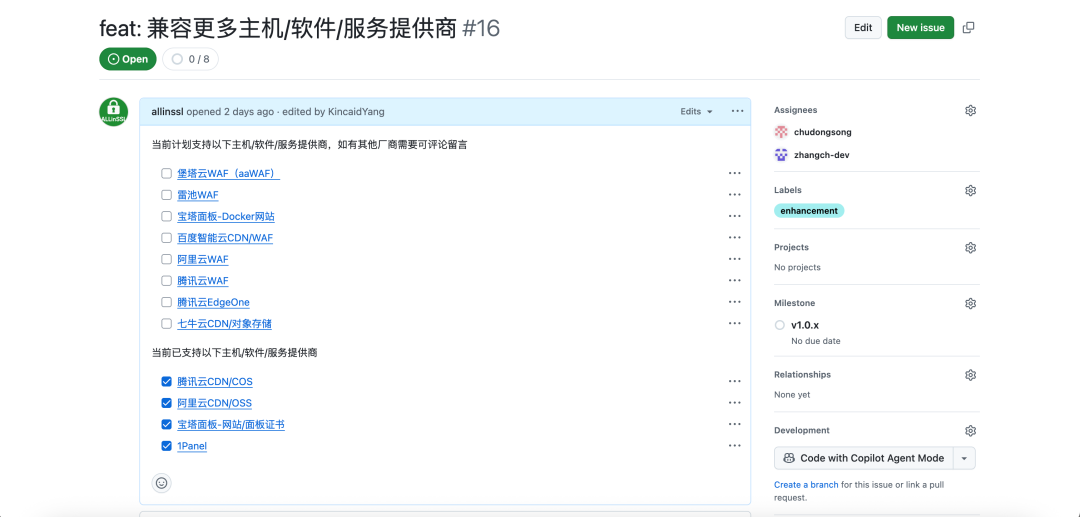Expand the Edits history dropdown
This screenshot has width=1080, height=517.
(x=696, y=112)
